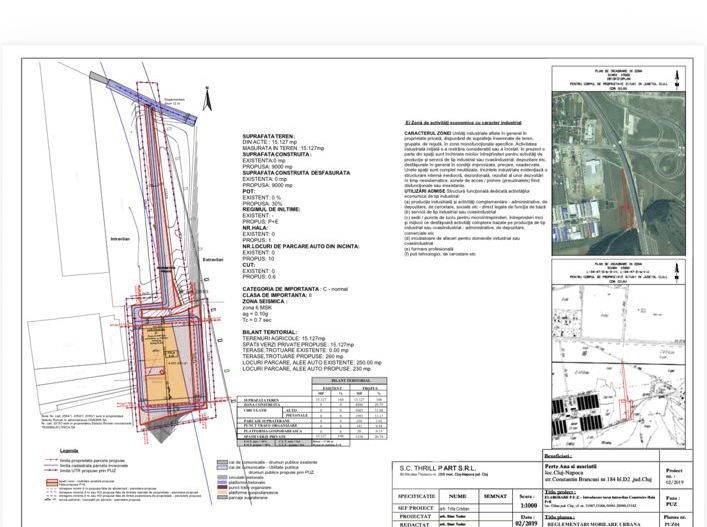
Task: Click the north arrow on the site plan
Action: [x=207, y=98]
